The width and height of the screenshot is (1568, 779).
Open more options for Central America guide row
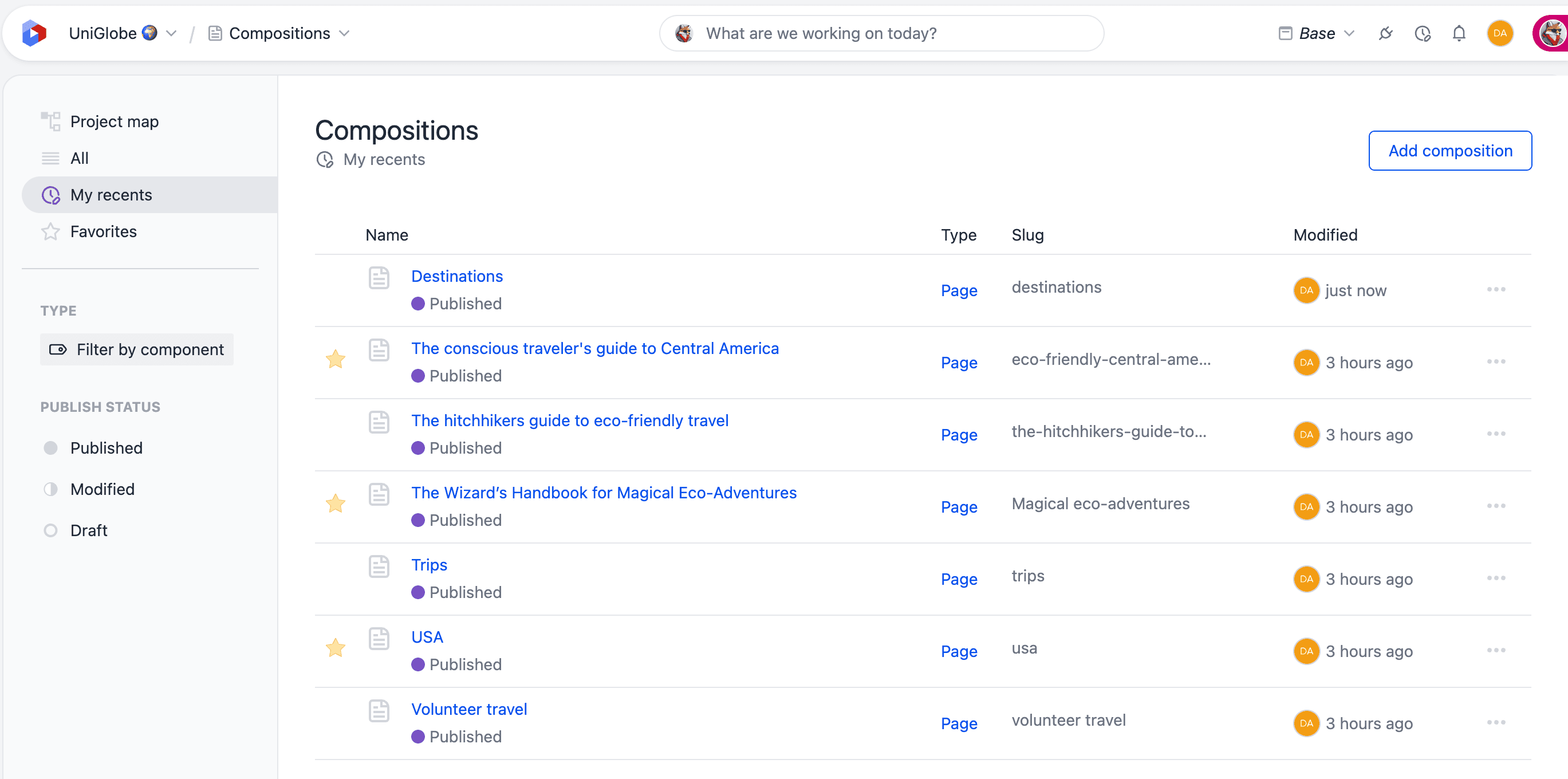(x=1496, y=361)
